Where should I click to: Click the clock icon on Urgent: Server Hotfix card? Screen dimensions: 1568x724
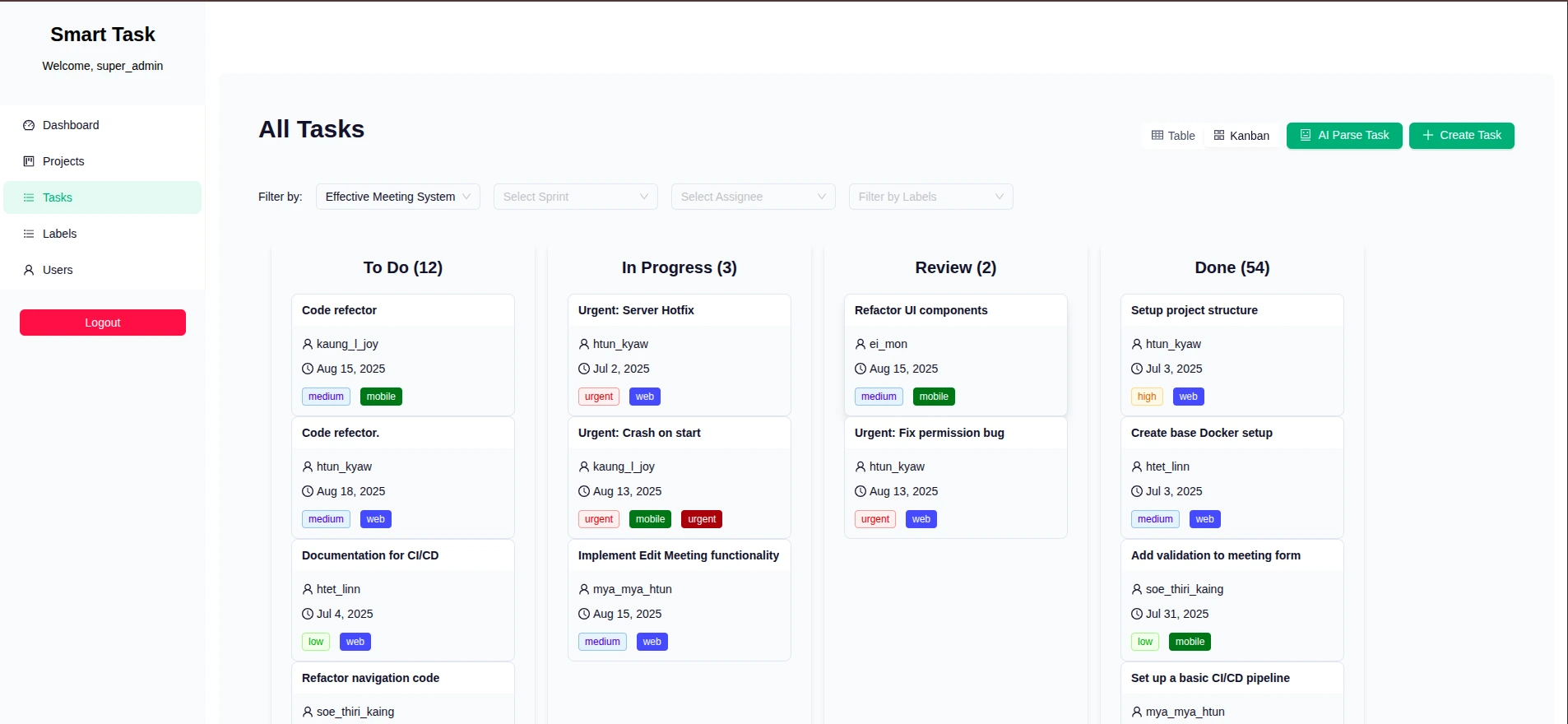(584, 369)
